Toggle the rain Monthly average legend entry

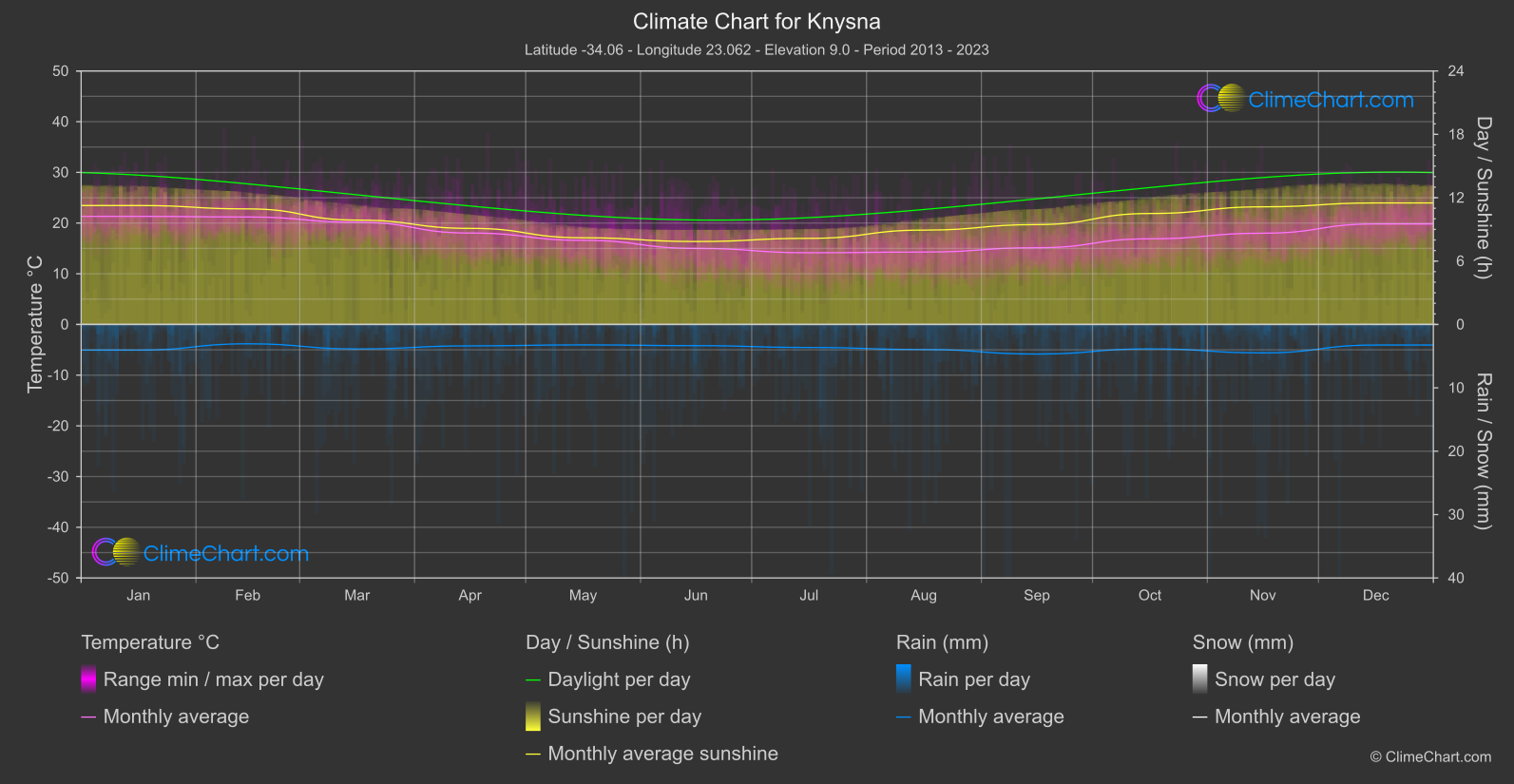990,717
